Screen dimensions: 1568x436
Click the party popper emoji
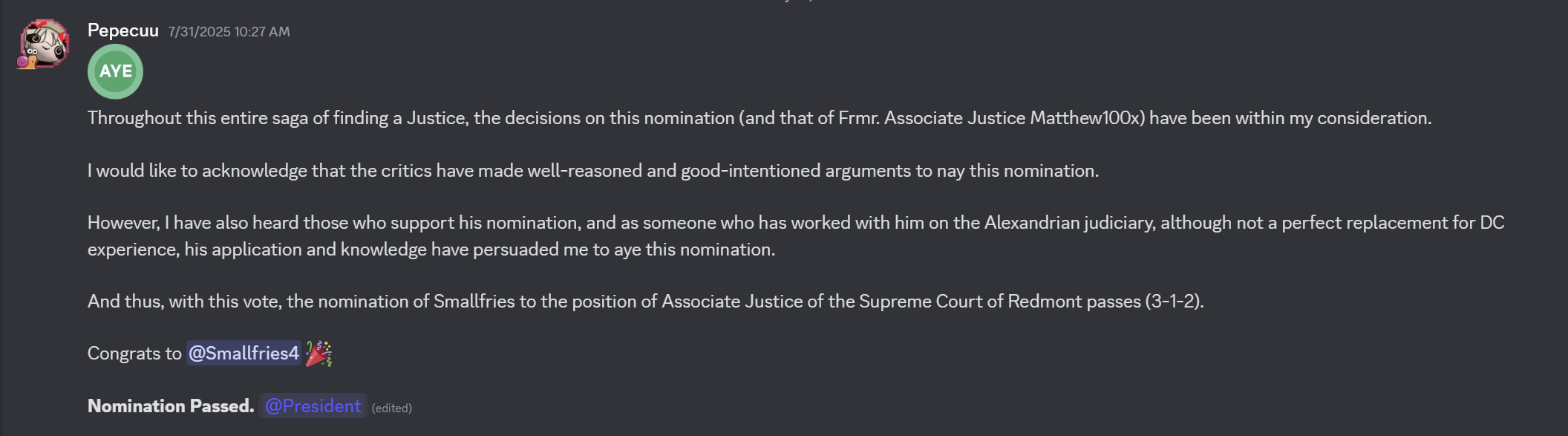click(x=318, y=354)
